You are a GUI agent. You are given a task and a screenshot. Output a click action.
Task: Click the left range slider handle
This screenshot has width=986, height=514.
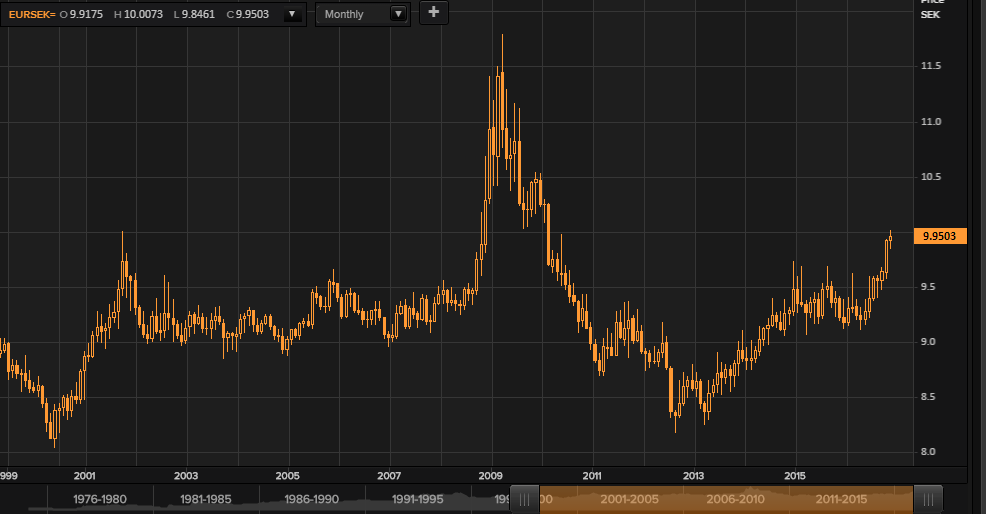524,500
